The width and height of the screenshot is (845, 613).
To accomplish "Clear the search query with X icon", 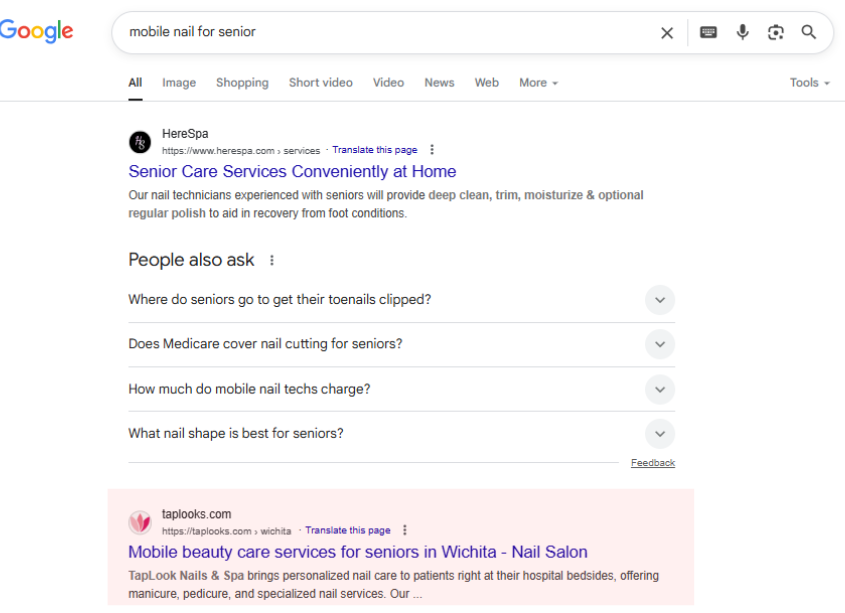I will [667, 33].
